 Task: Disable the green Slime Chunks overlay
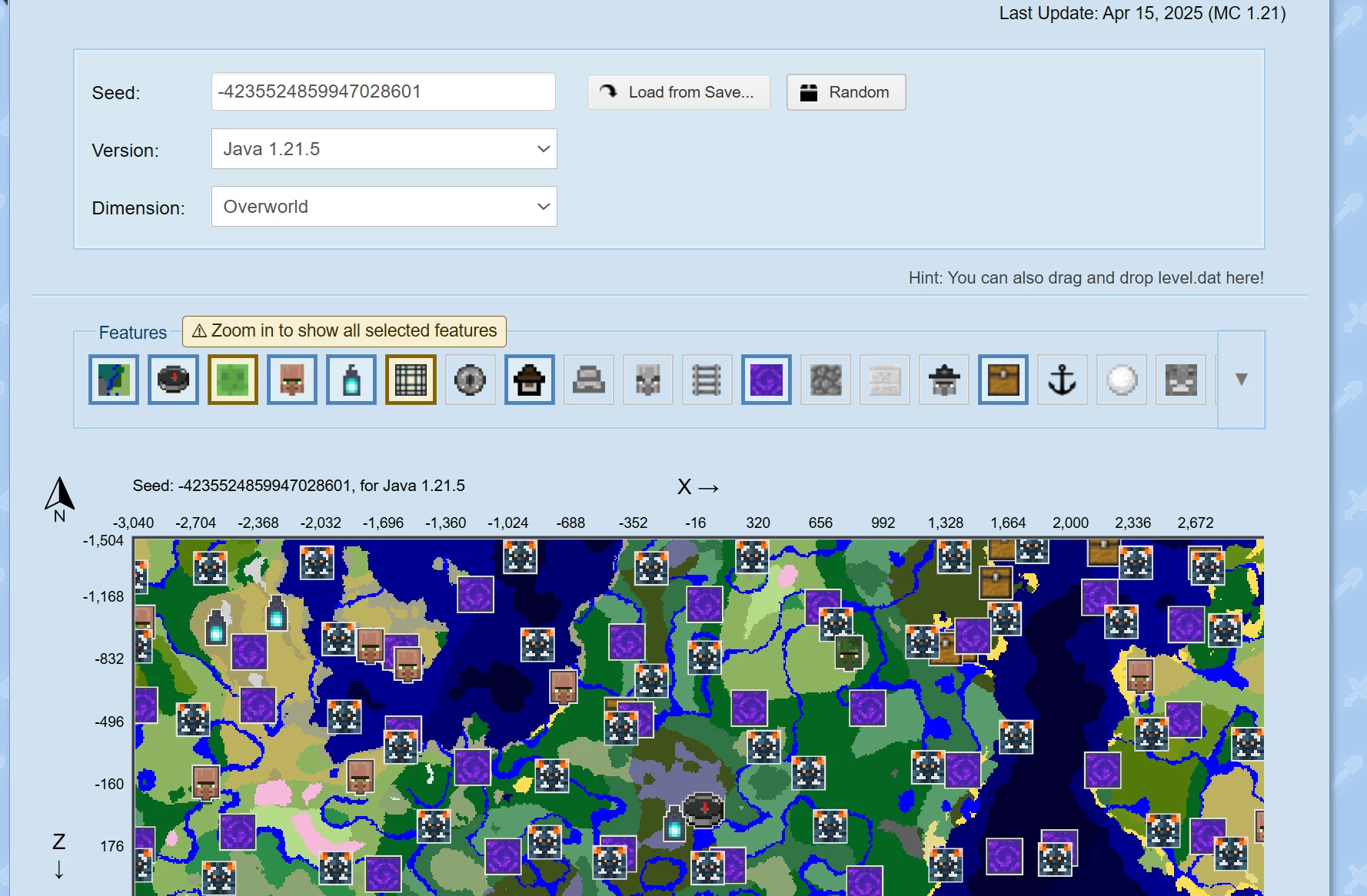point(233,380)
